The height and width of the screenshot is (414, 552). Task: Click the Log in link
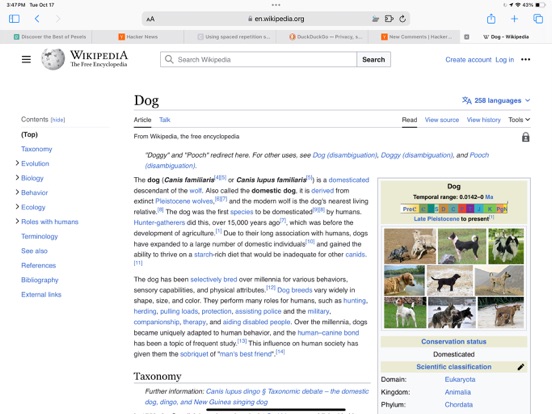[504, 59]
